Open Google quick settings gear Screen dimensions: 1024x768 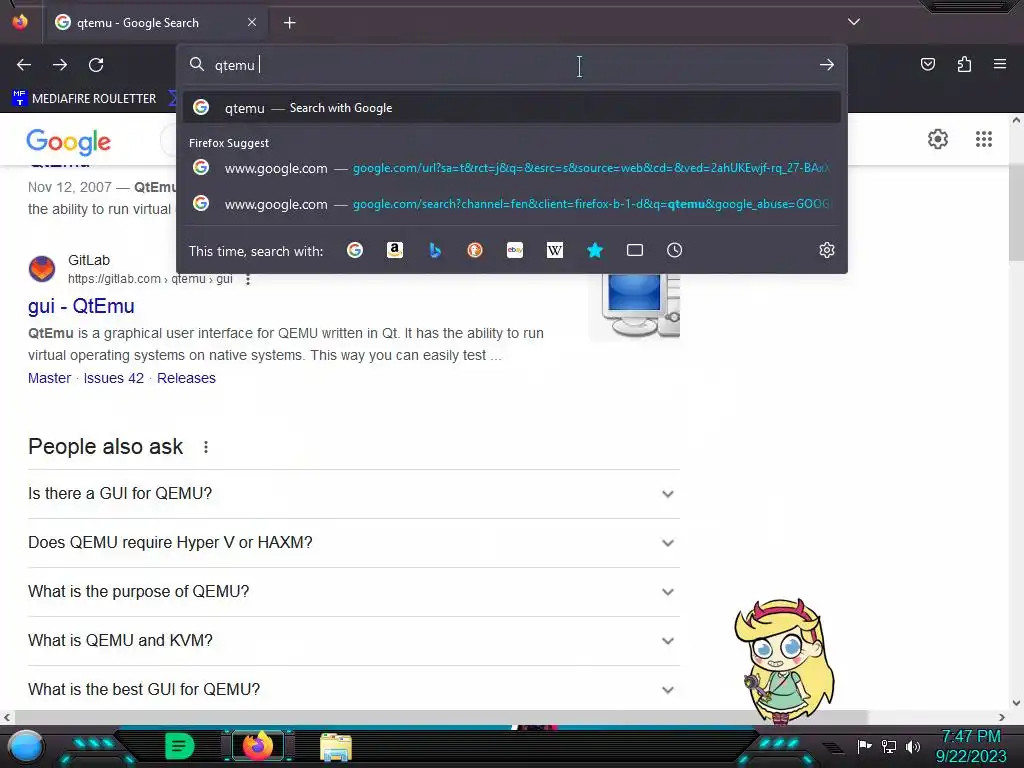[x=938, y=139]
